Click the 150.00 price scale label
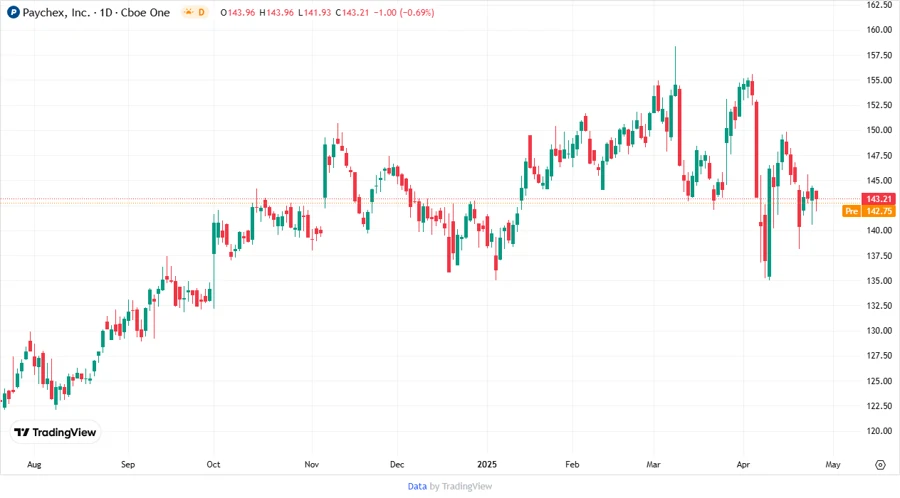The image size is (900, 498). 879,130
